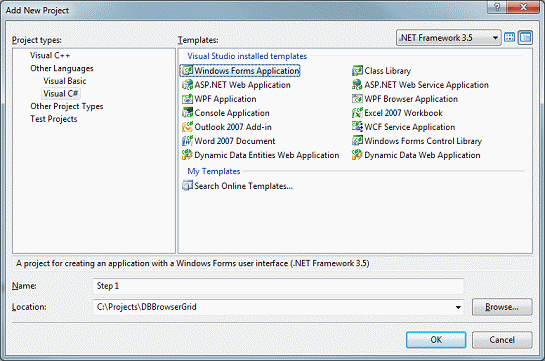The width and height of the screenshot is (545, 361).
Task: Select Visual Basic in project types
Action: pos(65,81)
